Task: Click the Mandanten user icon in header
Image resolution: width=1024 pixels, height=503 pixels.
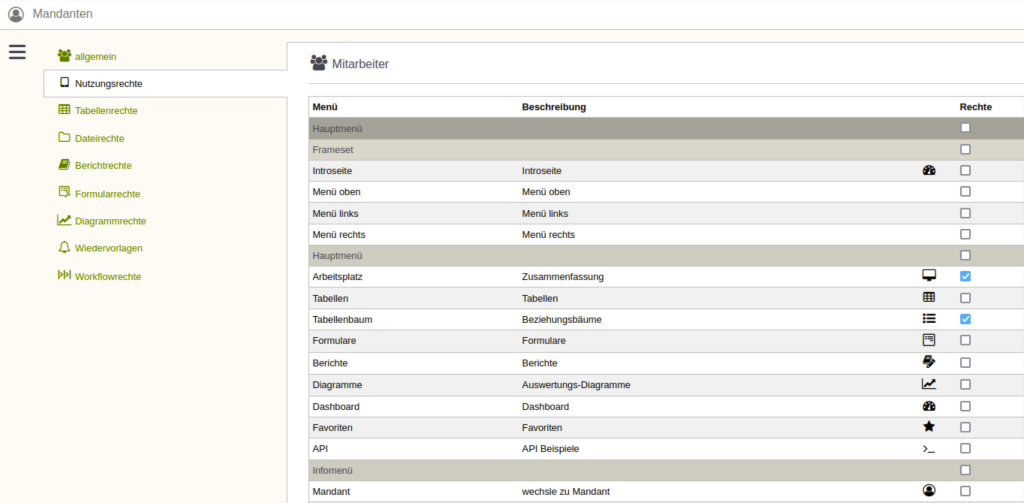Action: pyautogui.click(x=16, y=14)
